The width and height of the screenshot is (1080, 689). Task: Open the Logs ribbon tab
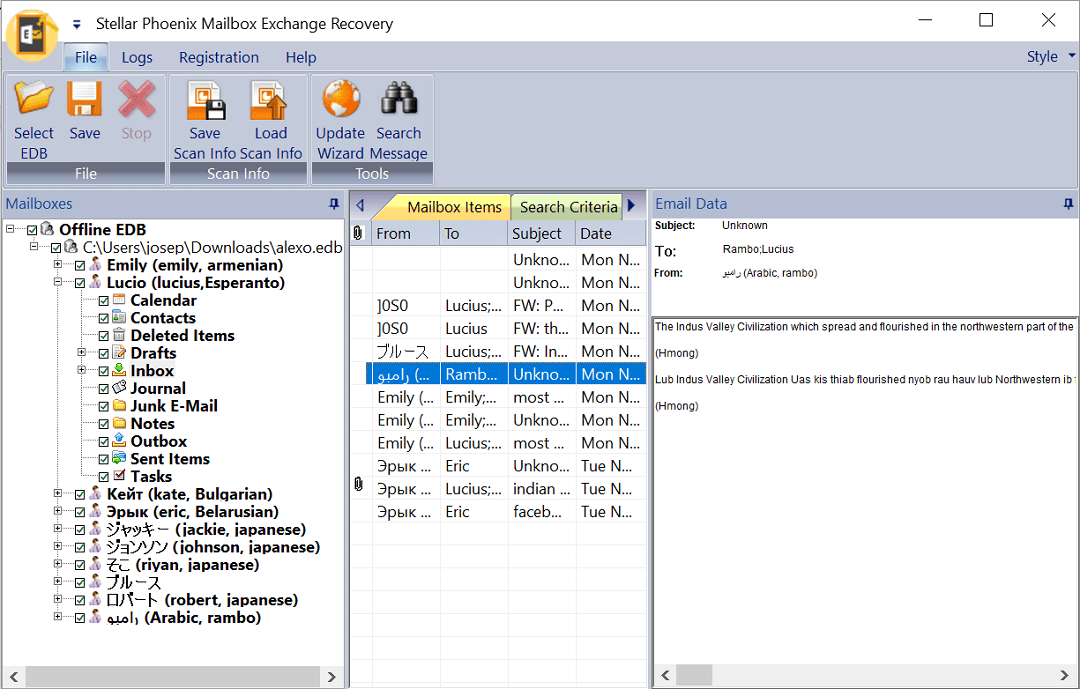137,57
